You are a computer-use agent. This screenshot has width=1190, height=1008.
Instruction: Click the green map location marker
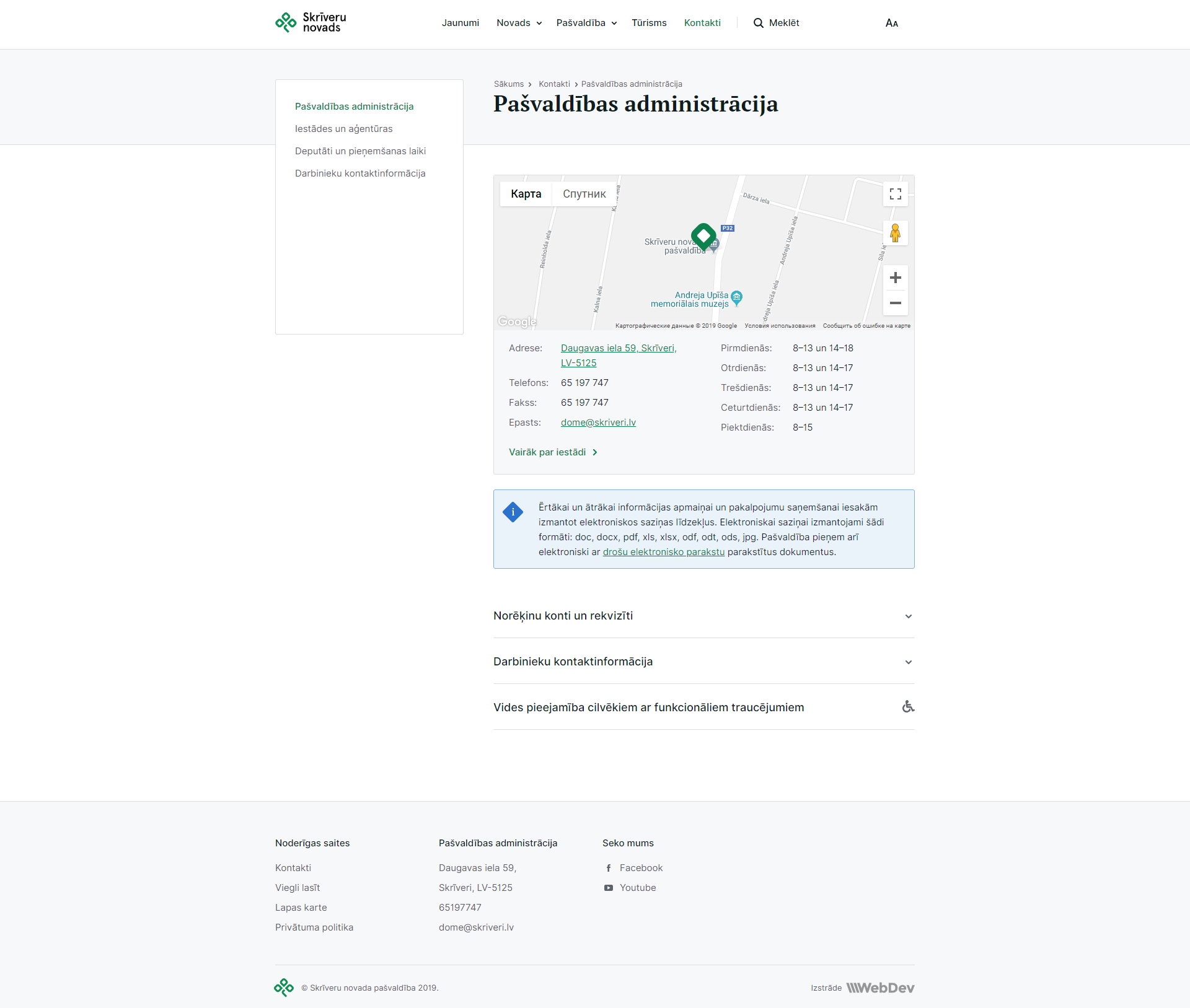pyautogui.click(x=703, y=235)
